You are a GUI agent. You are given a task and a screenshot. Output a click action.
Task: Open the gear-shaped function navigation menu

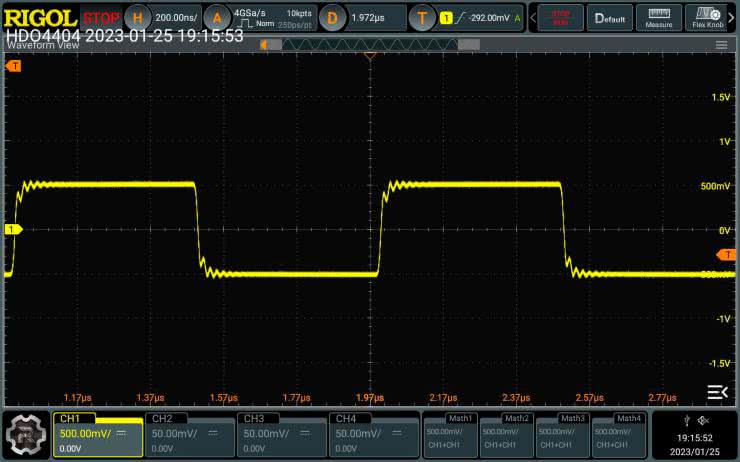click(26, 433)
